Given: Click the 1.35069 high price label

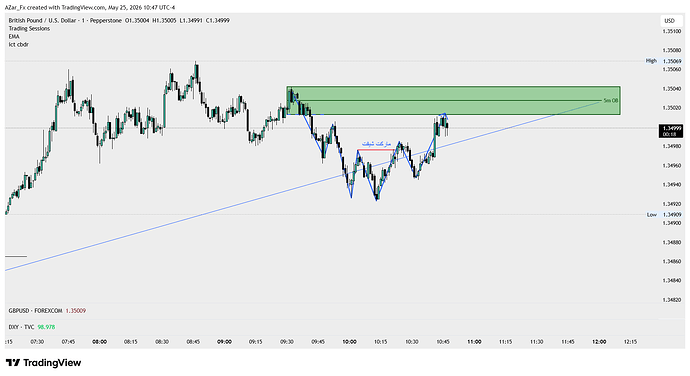Looking at the screenshot, I should click(672, 61).
